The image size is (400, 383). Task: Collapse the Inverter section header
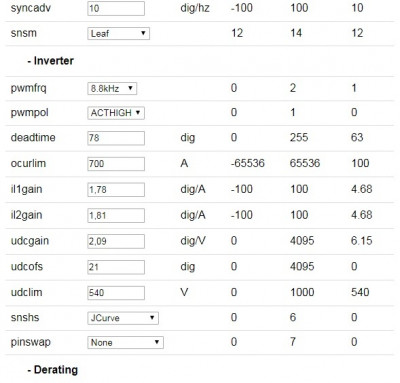click(51, 61)
